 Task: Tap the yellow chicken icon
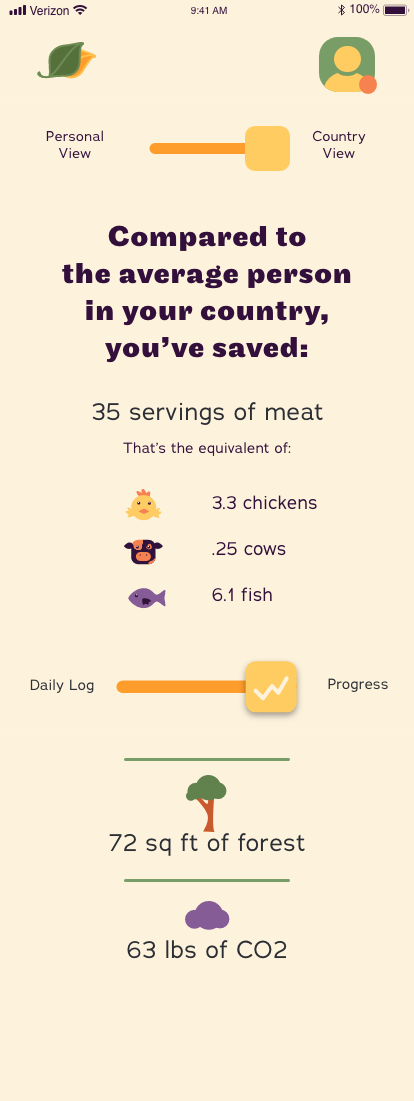click(x=144, y=504)
